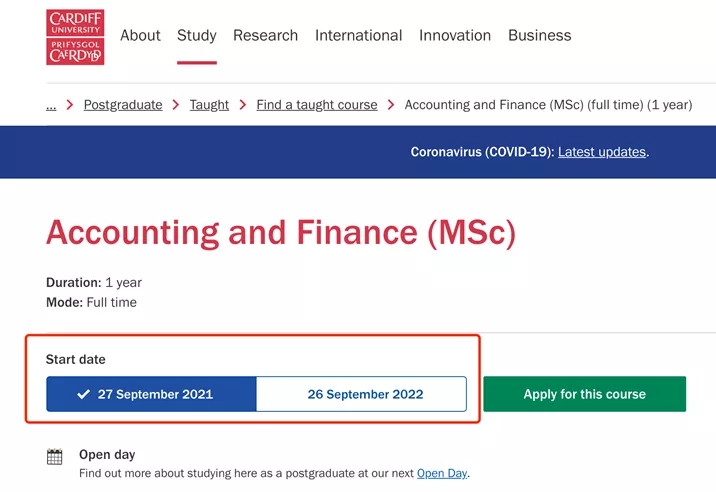Click the calendar icon beside Open day

[55, 457]
